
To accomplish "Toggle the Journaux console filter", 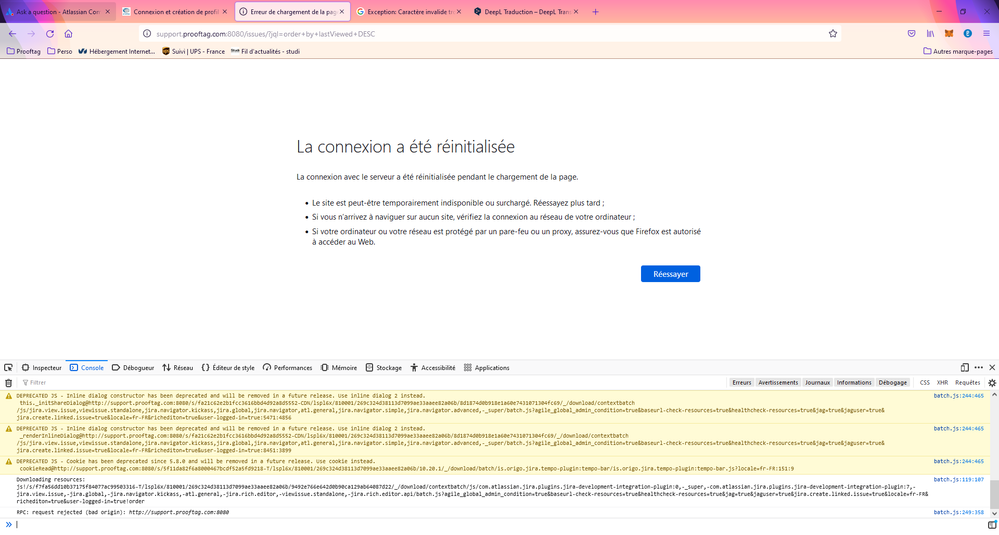I will 817,383.
